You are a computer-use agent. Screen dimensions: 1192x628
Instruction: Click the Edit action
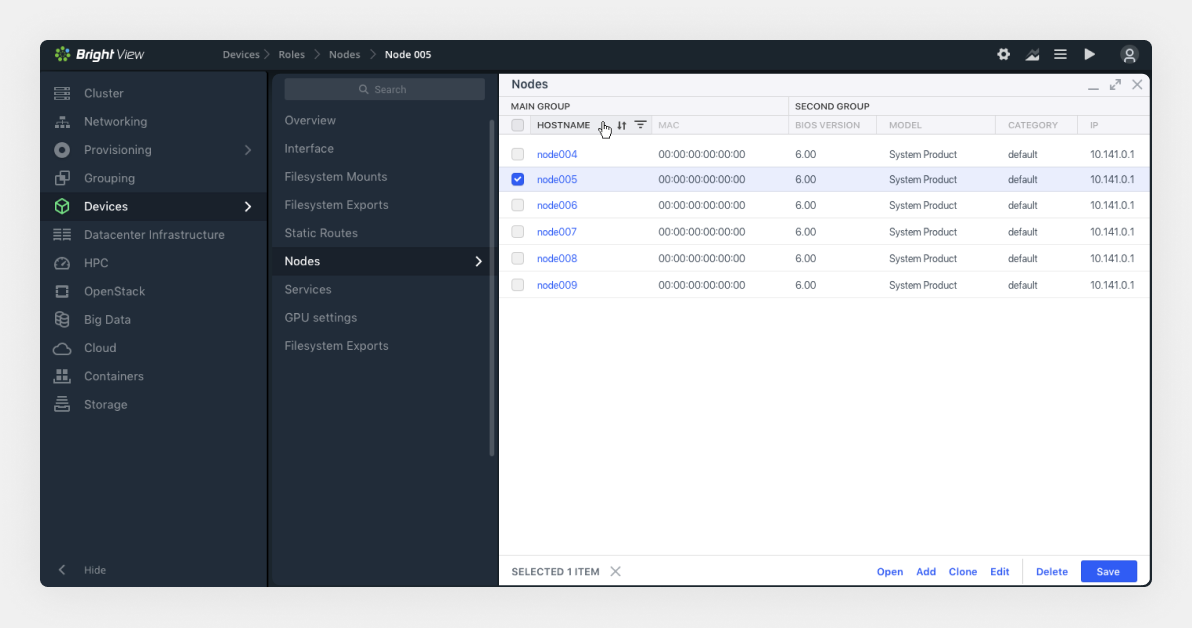click(x=1000, y=572)
